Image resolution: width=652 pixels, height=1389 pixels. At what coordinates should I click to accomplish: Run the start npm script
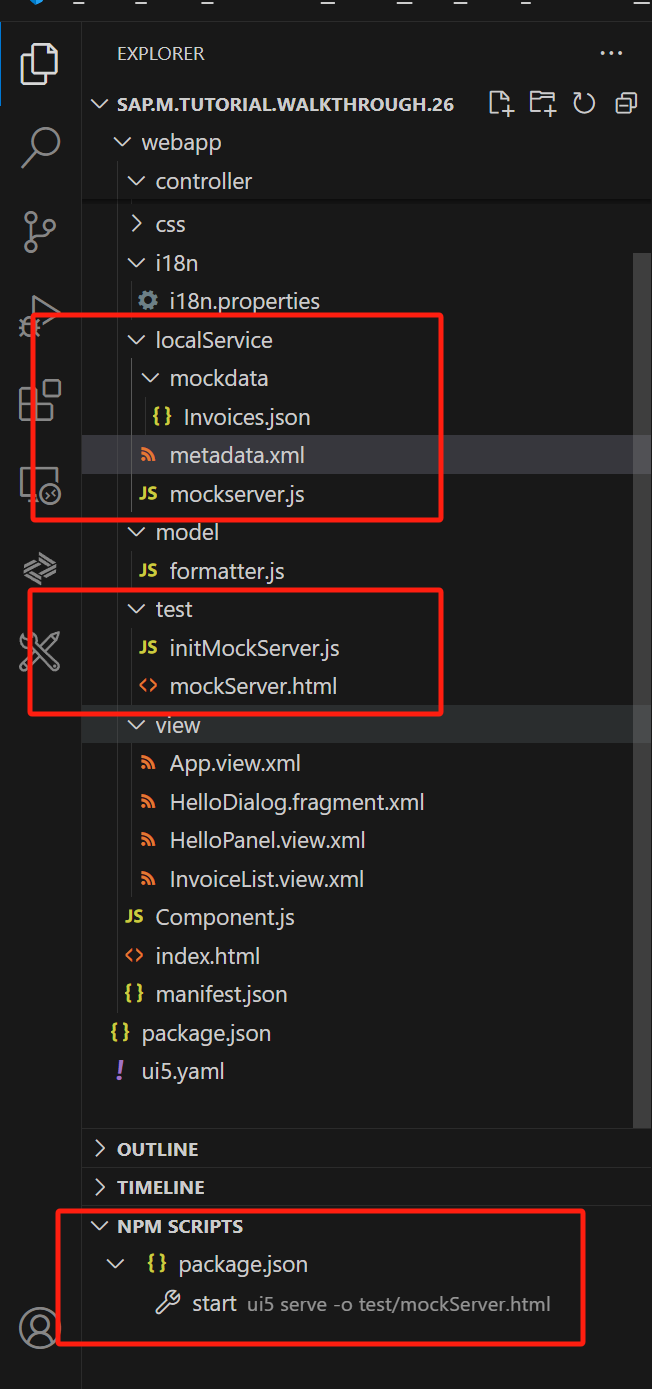(214, 1303)
